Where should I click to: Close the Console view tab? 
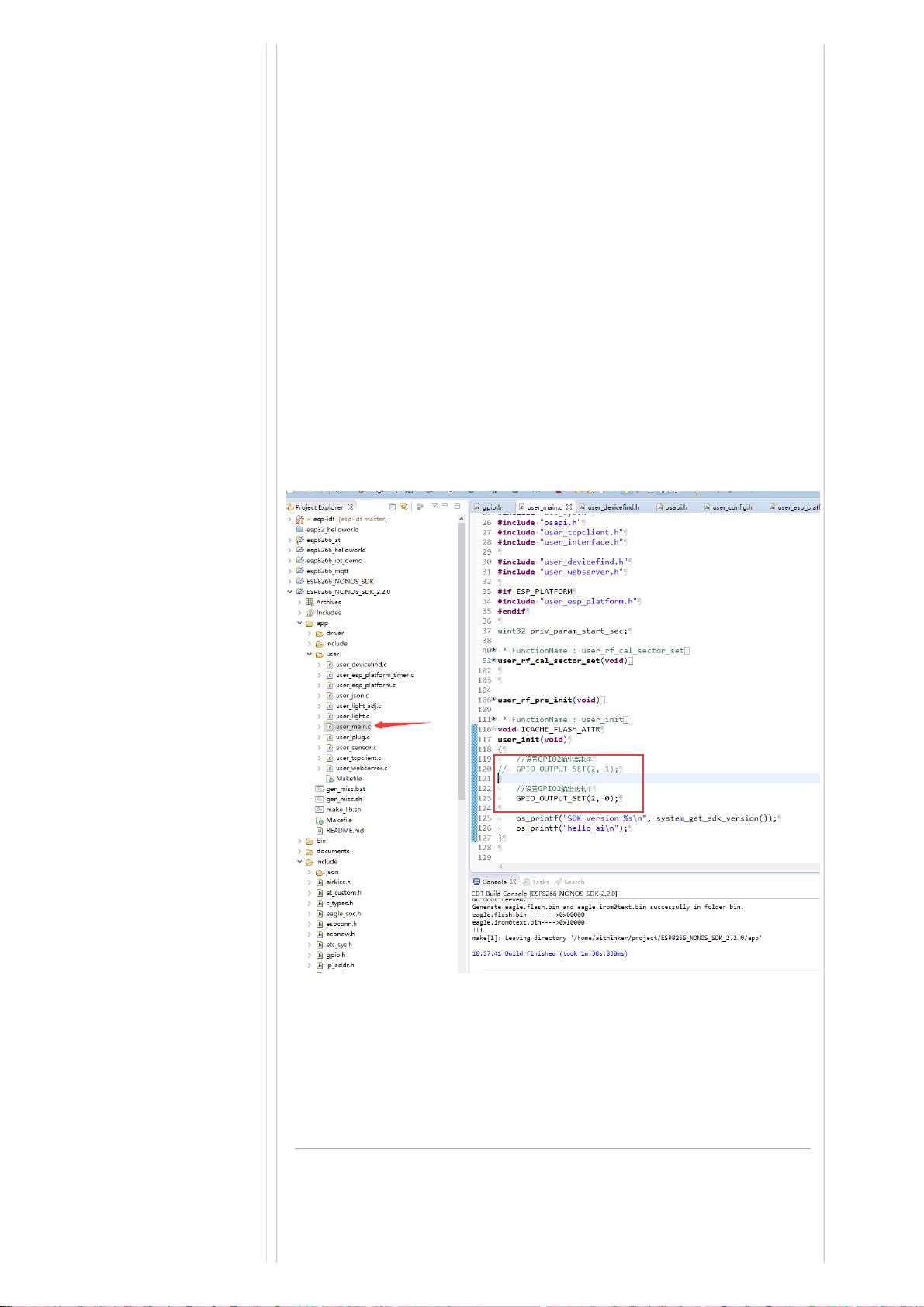click(513, 882)
